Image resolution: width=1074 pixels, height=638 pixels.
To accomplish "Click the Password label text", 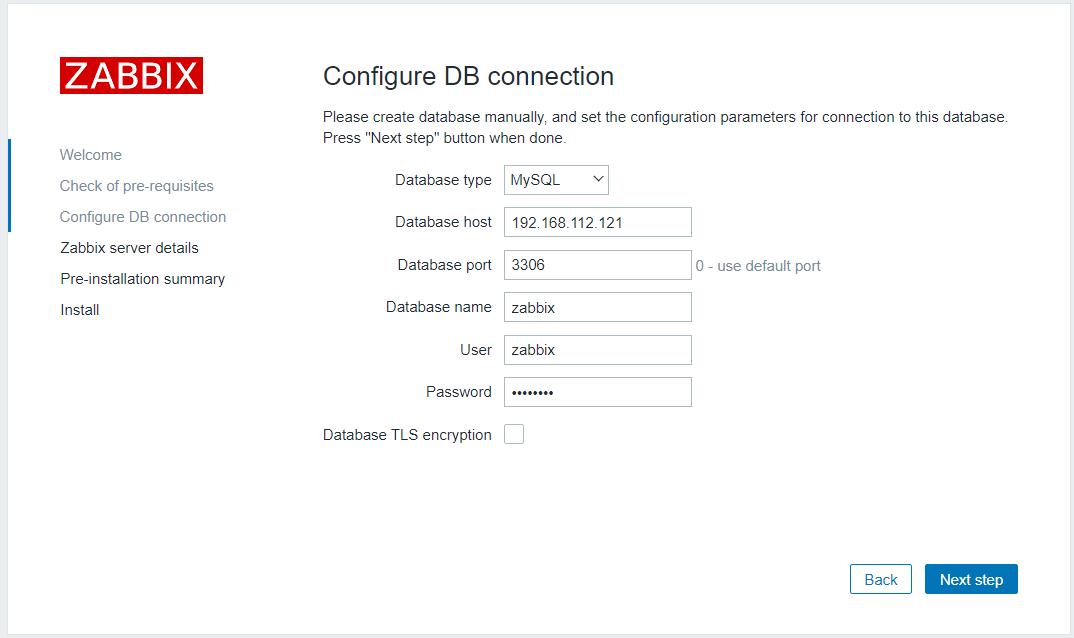I will coord(458,392).
